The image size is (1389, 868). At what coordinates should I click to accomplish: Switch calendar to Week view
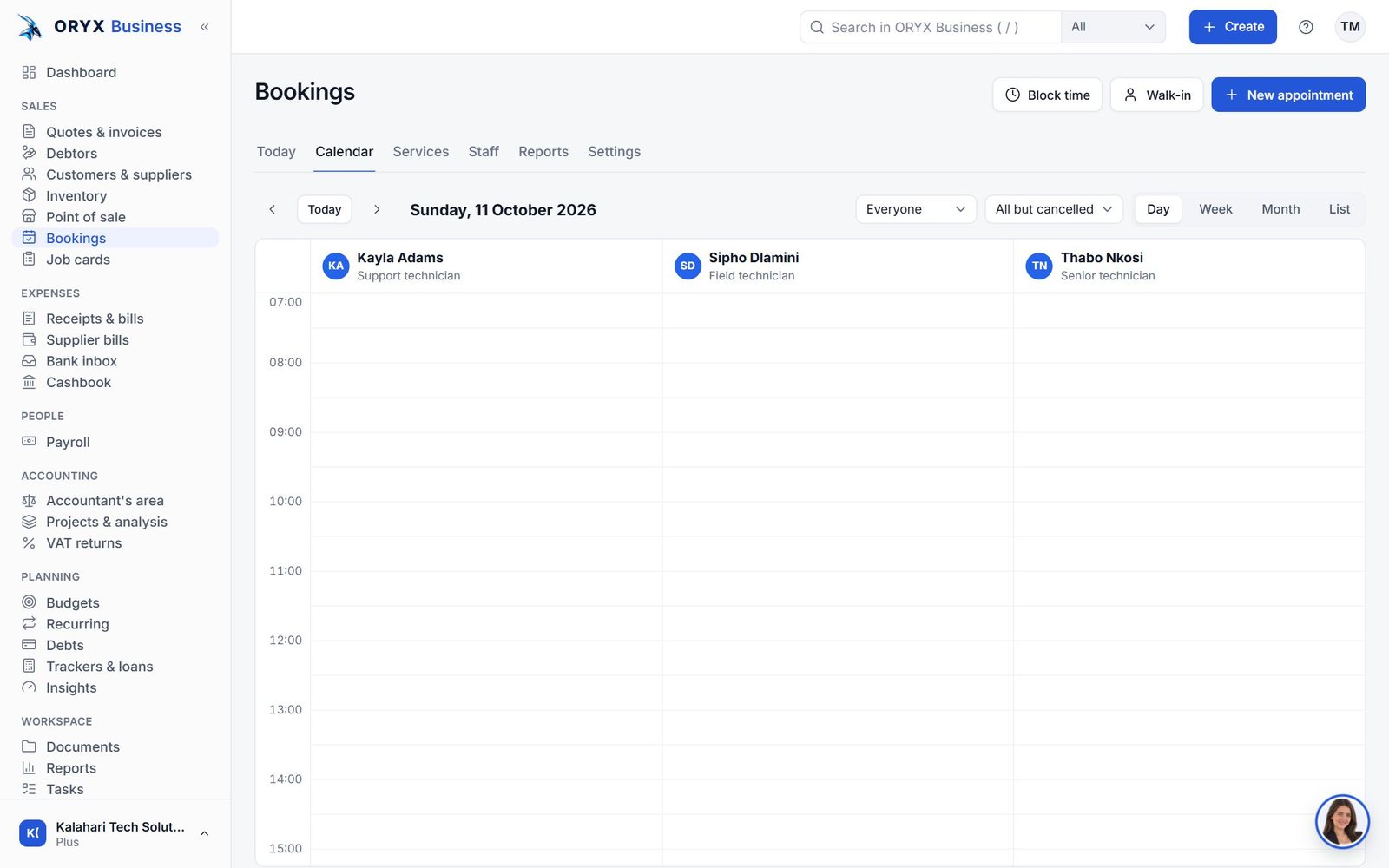(x=1215, y=209)
